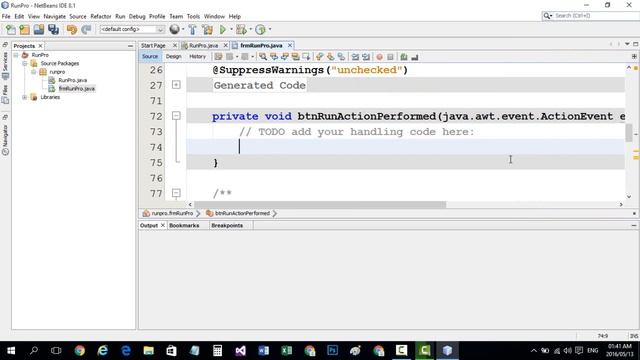640x360 pixels.
Task: Open the default config dropdown
Action: (132, 29)
